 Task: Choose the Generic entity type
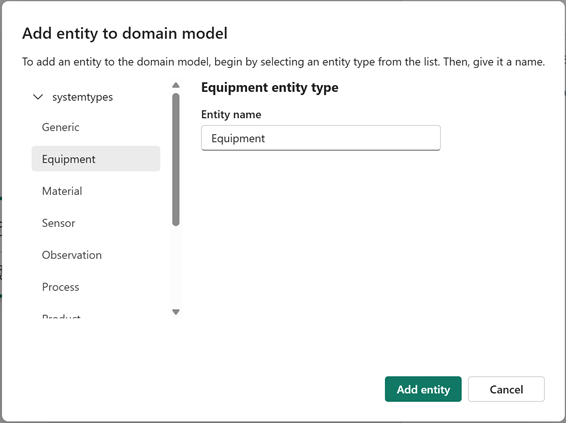96,127
